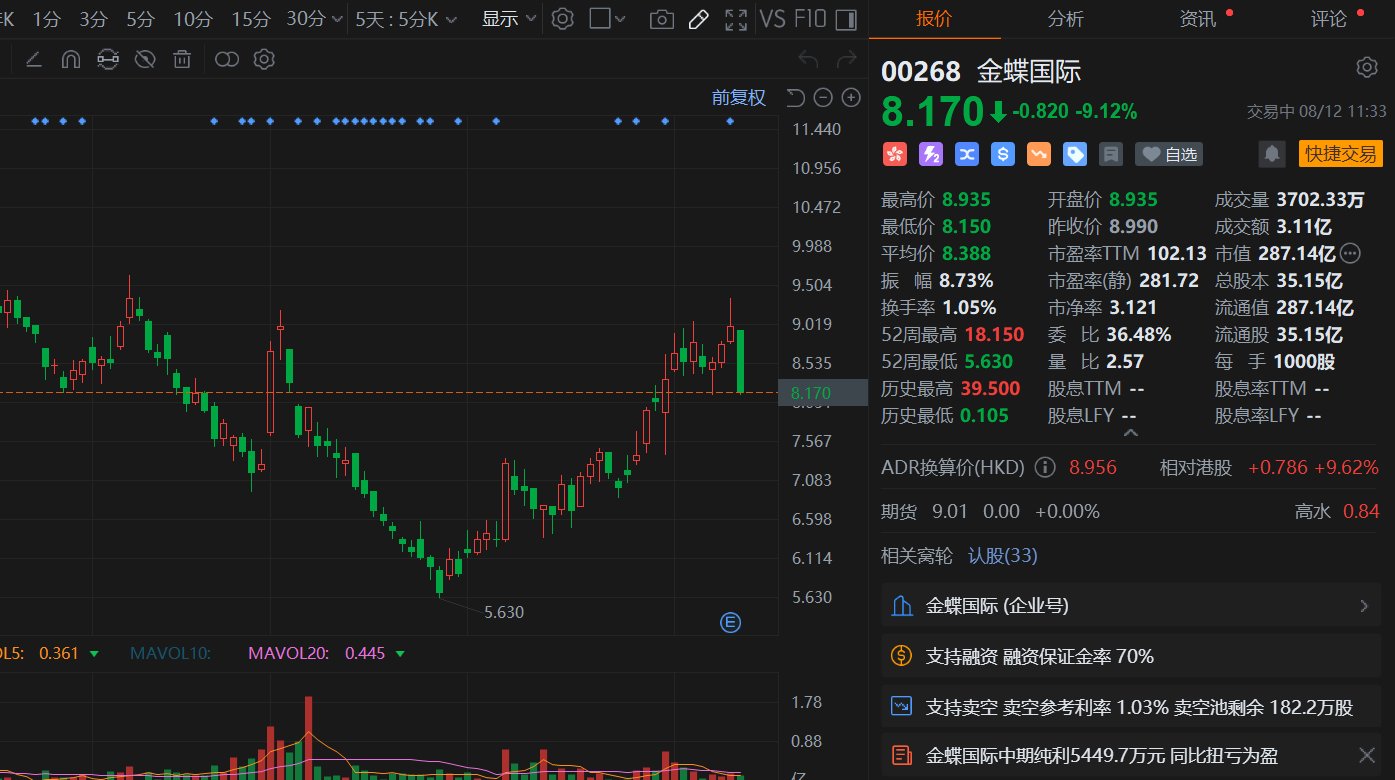1395x780 pixels.
Task: Open chart settings gear in top toolbar
Action: pyautogui.click(x=563, y=19)
